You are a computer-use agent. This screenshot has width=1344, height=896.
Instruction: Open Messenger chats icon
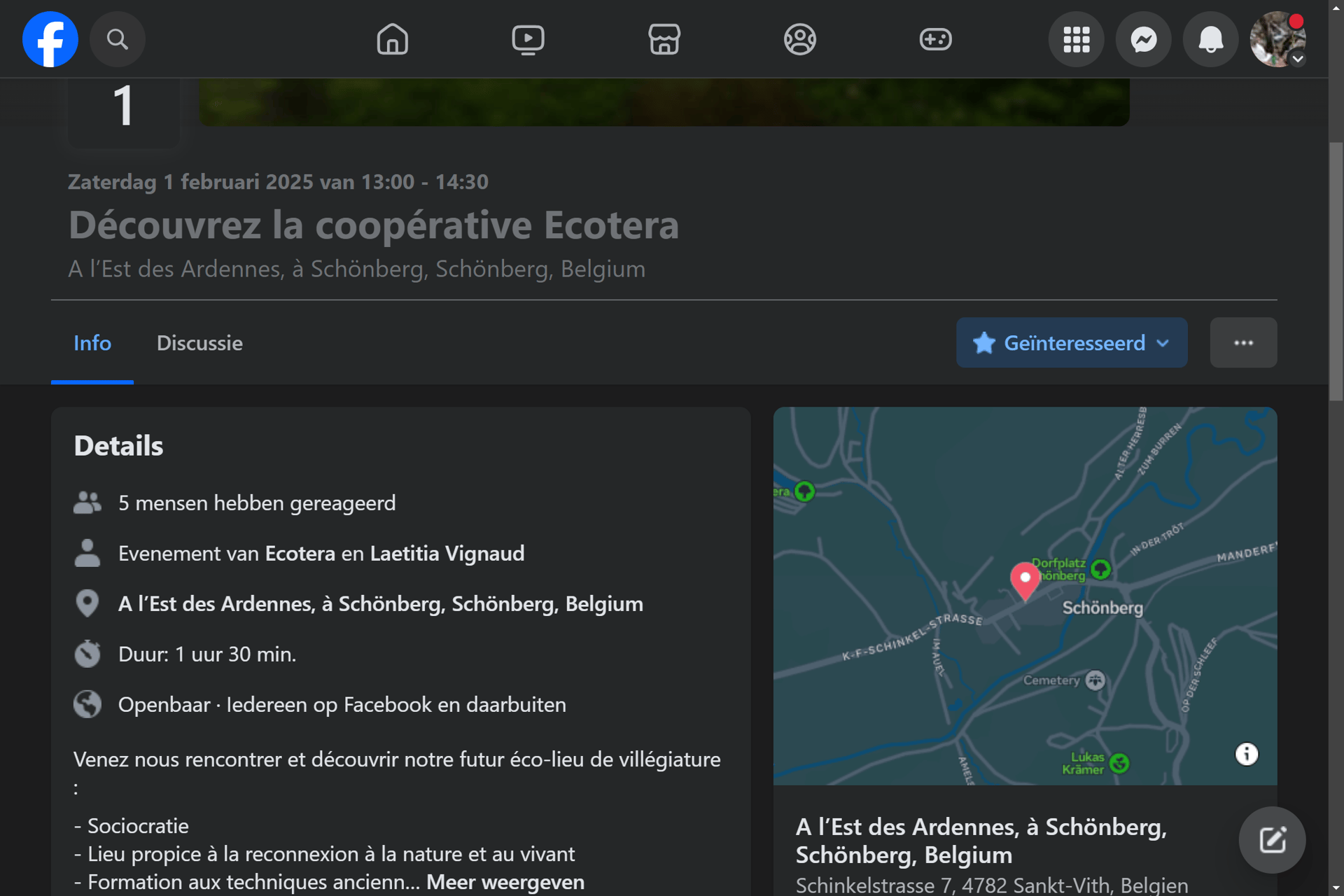pos(1143,39)
